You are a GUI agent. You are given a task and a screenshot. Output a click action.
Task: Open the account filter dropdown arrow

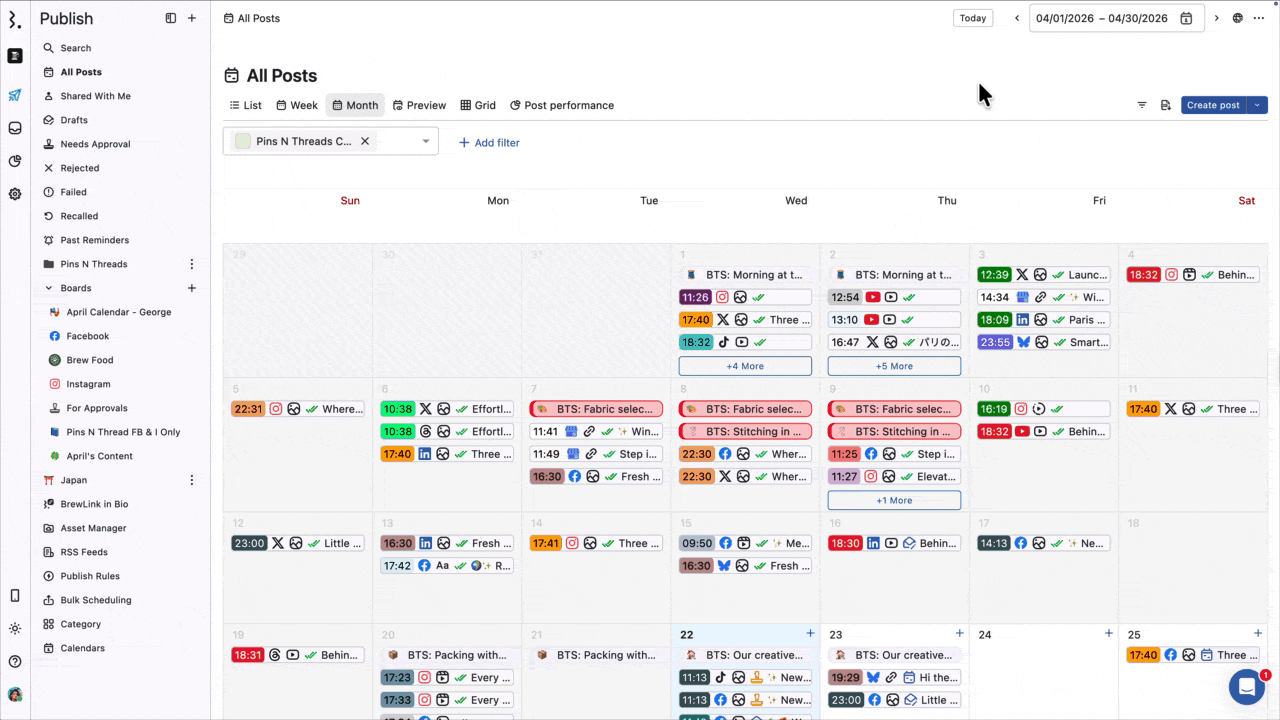coord(426,141)
